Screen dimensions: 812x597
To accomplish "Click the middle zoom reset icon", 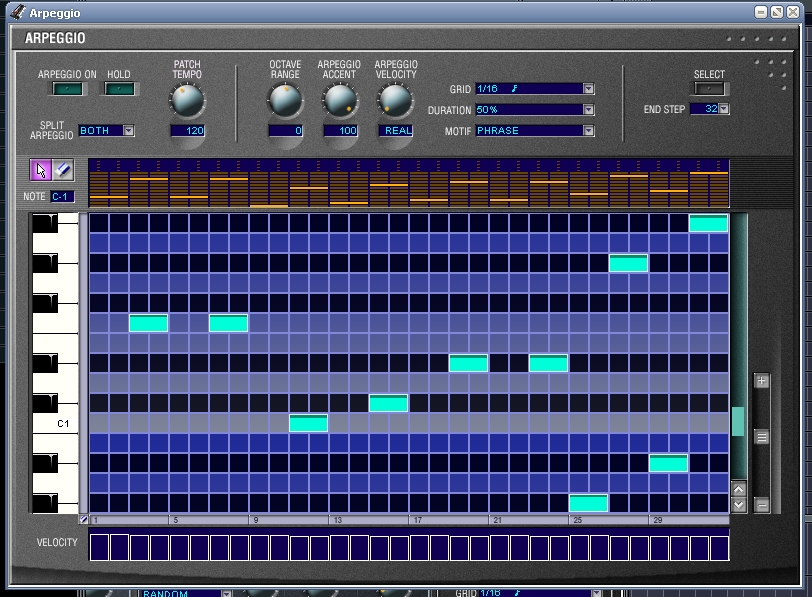I will click(761, 437).
